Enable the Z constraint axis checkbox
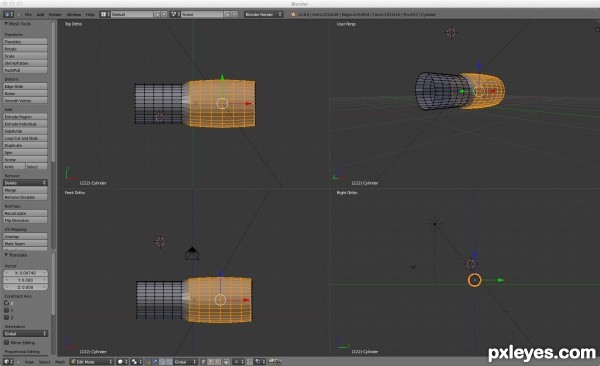The height and width of the screenshot is (366, 600). [x=7, y=317]
